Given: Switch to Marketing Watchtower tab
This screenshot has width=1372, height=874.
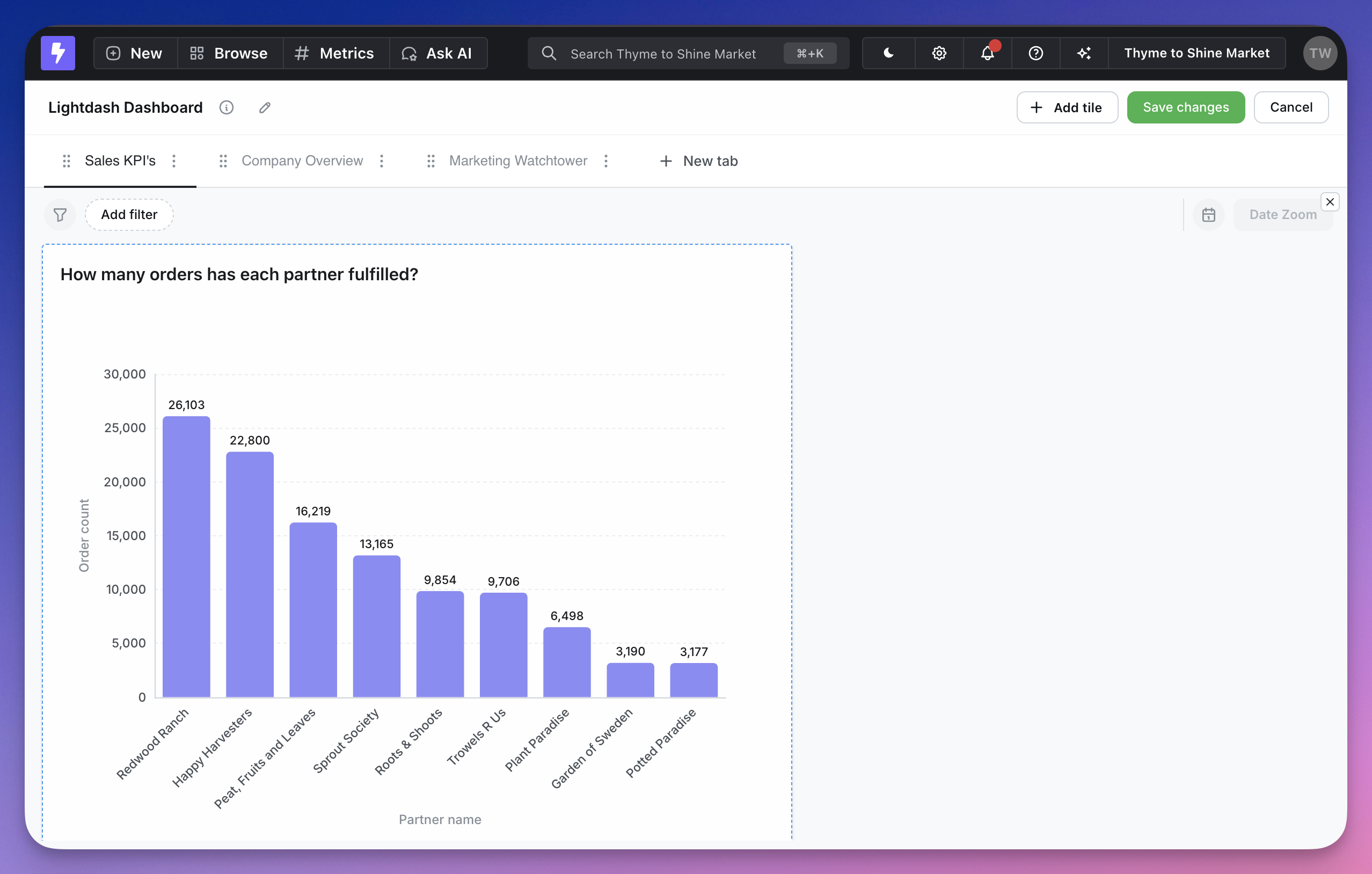Looking at the screenshot, I should 517,161.
